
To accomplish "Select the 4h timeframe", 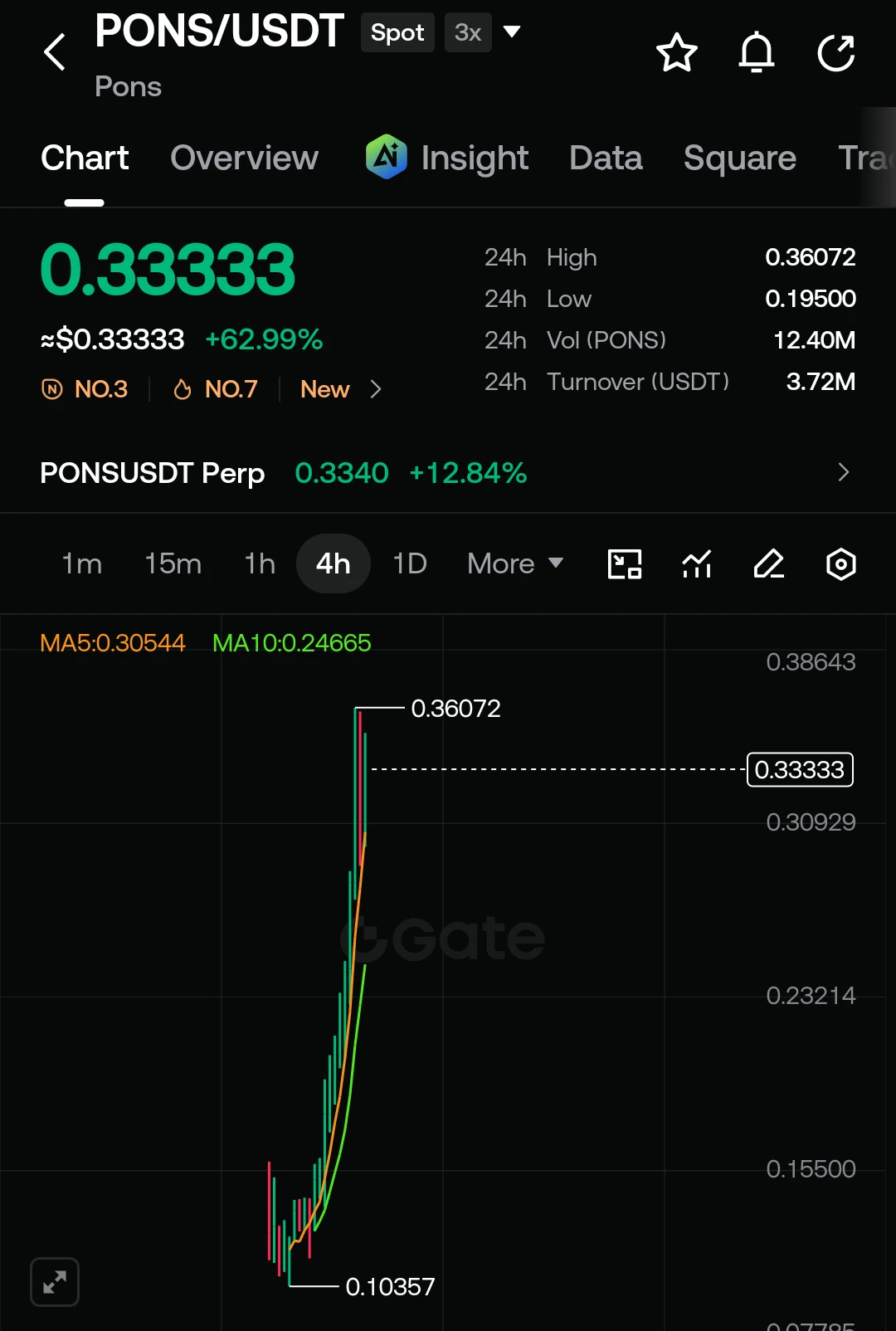I will (333, 564).
